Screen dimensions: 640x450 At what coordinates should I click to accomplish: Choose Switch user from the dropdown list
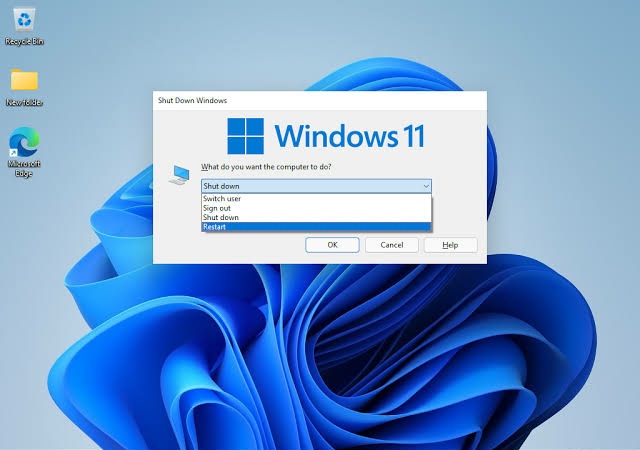coord(316,198)
